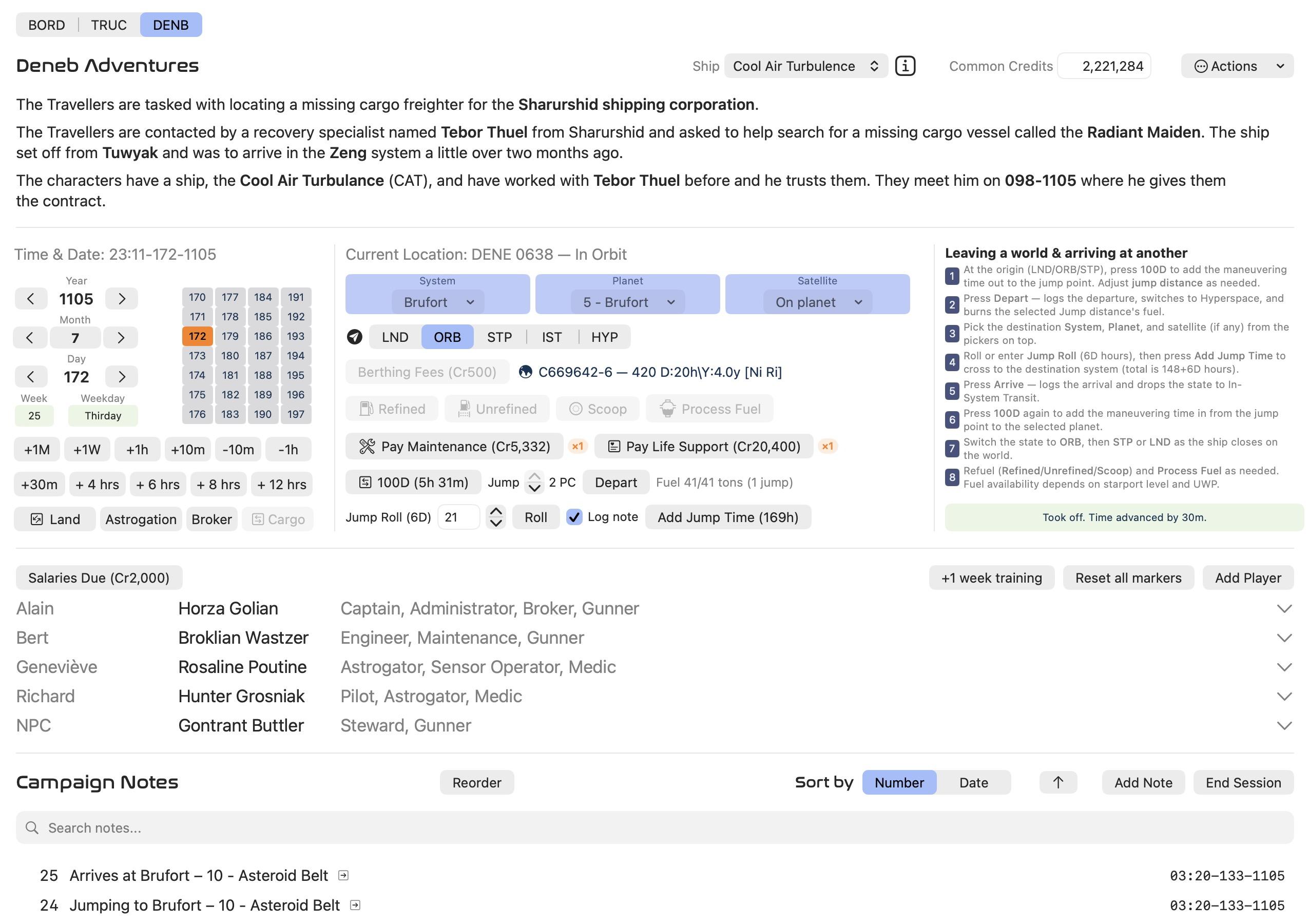Sort notes by Date
1308x924 pixels.
(974, 782)
